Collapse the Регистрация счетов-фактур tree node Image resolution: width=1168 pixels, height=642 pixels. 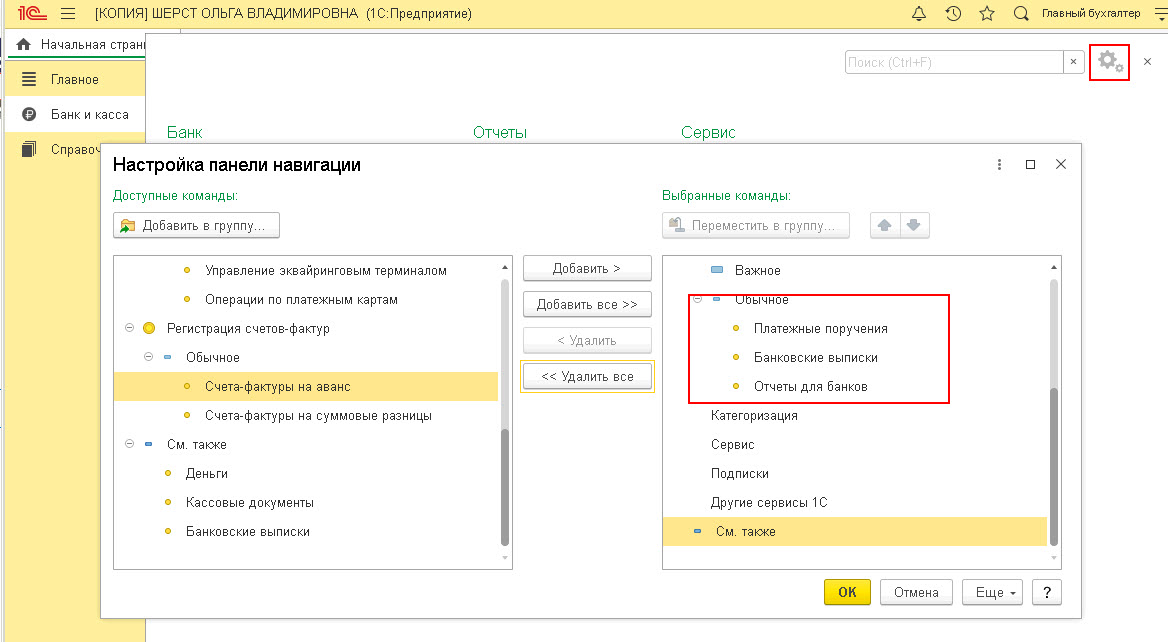point(130,328)
